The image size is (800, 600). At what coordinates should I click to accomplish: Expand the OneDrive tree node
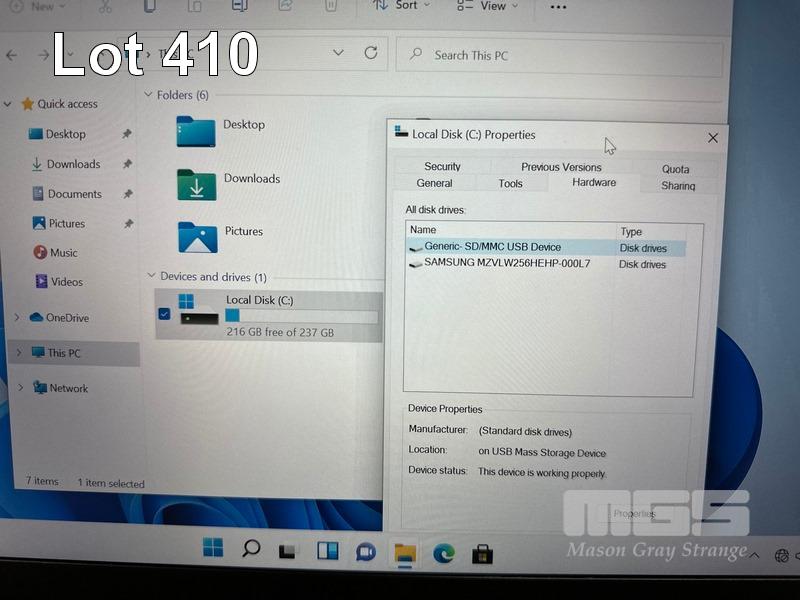[x=17, y=318]
